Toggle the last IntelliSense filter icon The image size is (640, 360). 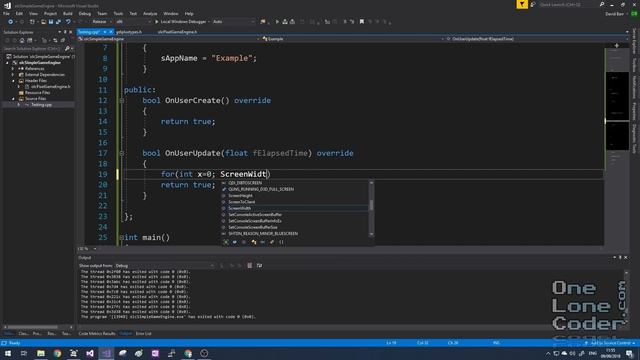click(x=281, y=242)
